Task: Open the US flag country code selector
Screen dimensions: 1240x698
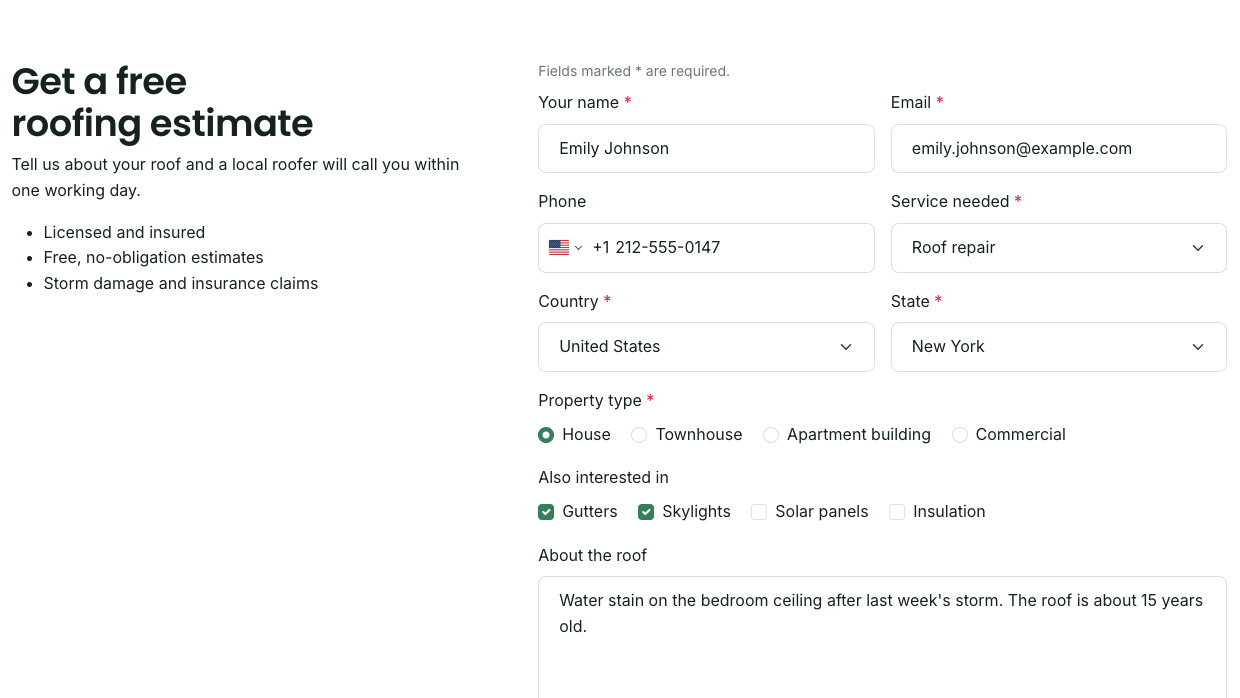Action: tap(565, 248)
